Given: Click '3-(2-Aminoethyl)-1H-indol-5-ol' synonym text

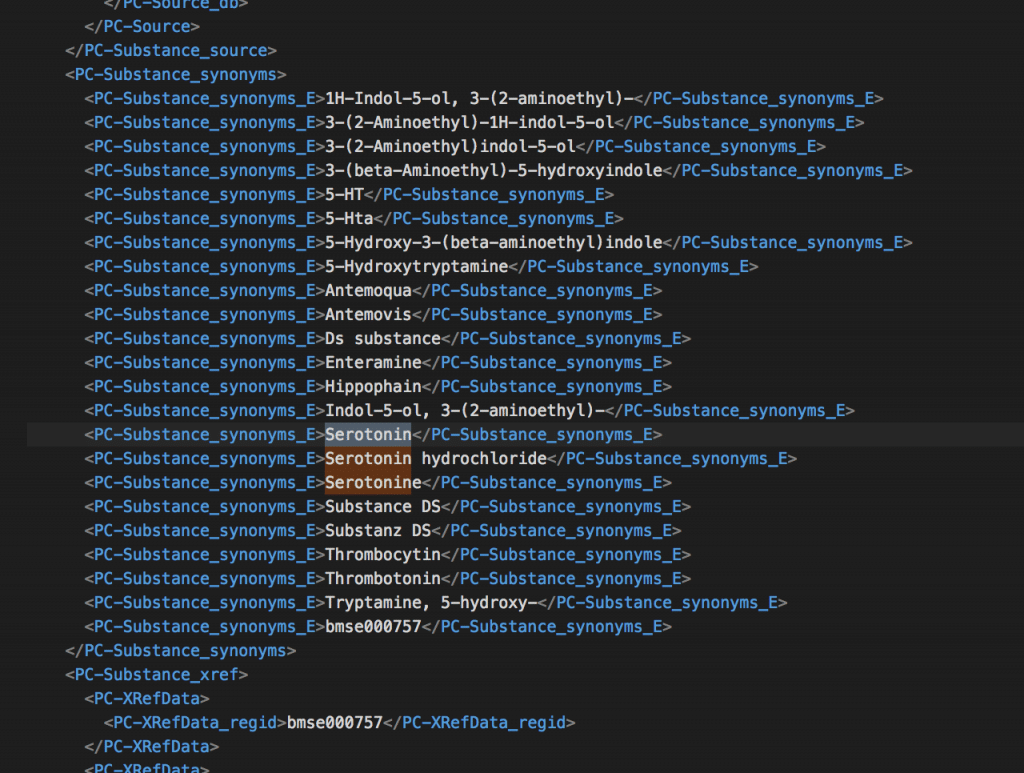Looking at the screenshot, I should point(470,123).
